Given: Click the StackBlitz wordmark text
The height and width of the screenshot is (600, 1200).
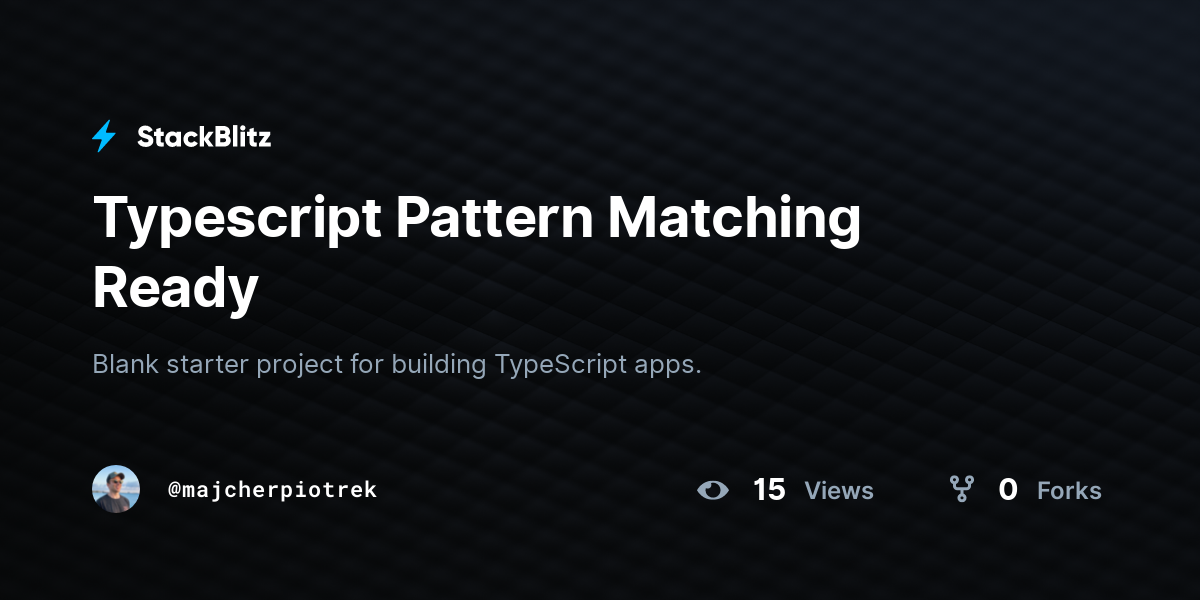Looking at the screenshot, I should tap(204, 137).
